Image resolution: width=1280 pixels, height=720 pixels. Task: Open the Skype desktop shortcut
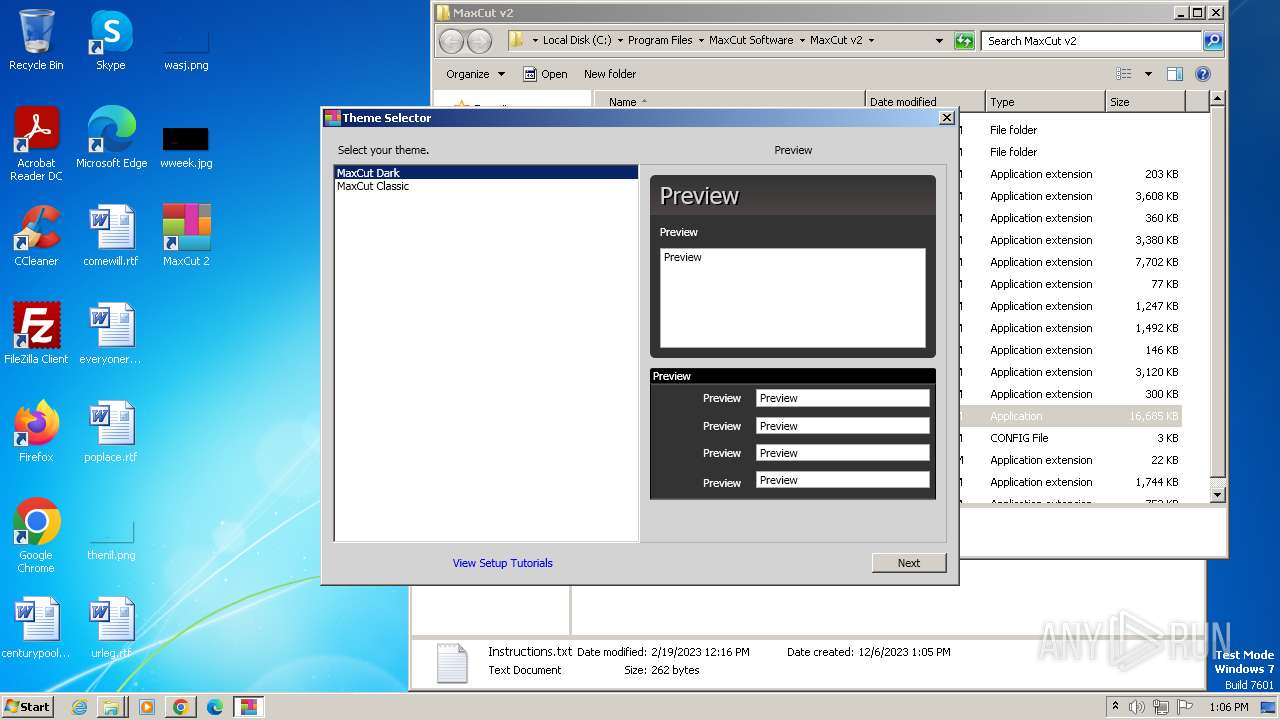pos(110,40)
